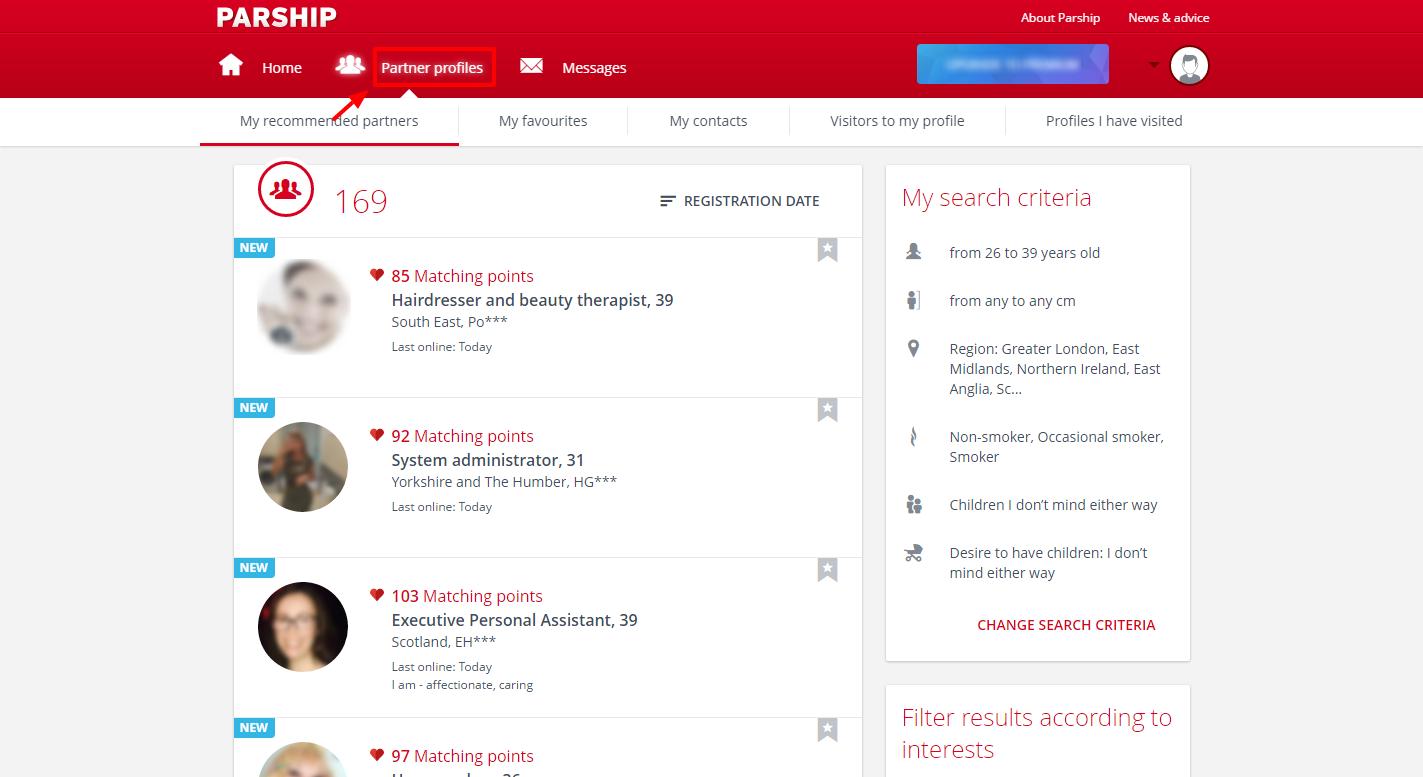Click the 169 partners count
The image size is (1423, 777).
coord(361,201)
